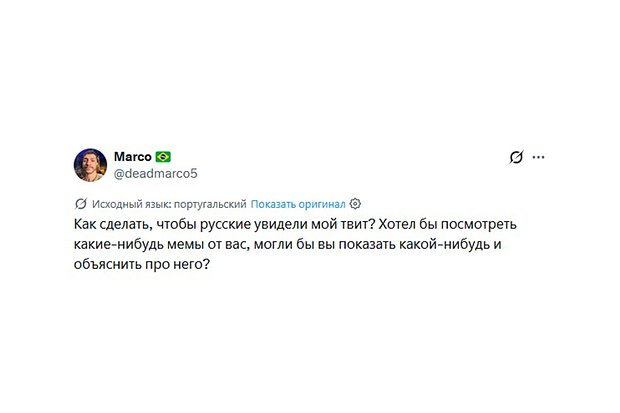This screenshot has height=413, width=620.
Task: Click the Brazil flag emoji next to Marco
Action: 163,157
